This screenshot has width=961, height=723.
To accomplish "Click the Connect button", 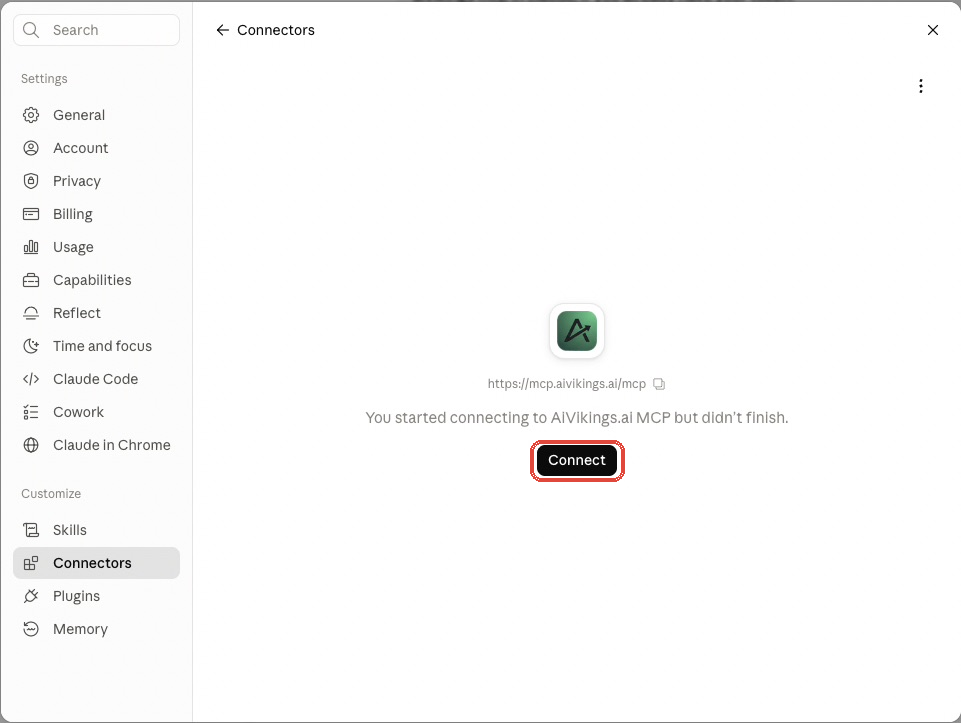I will coord(577,460).
